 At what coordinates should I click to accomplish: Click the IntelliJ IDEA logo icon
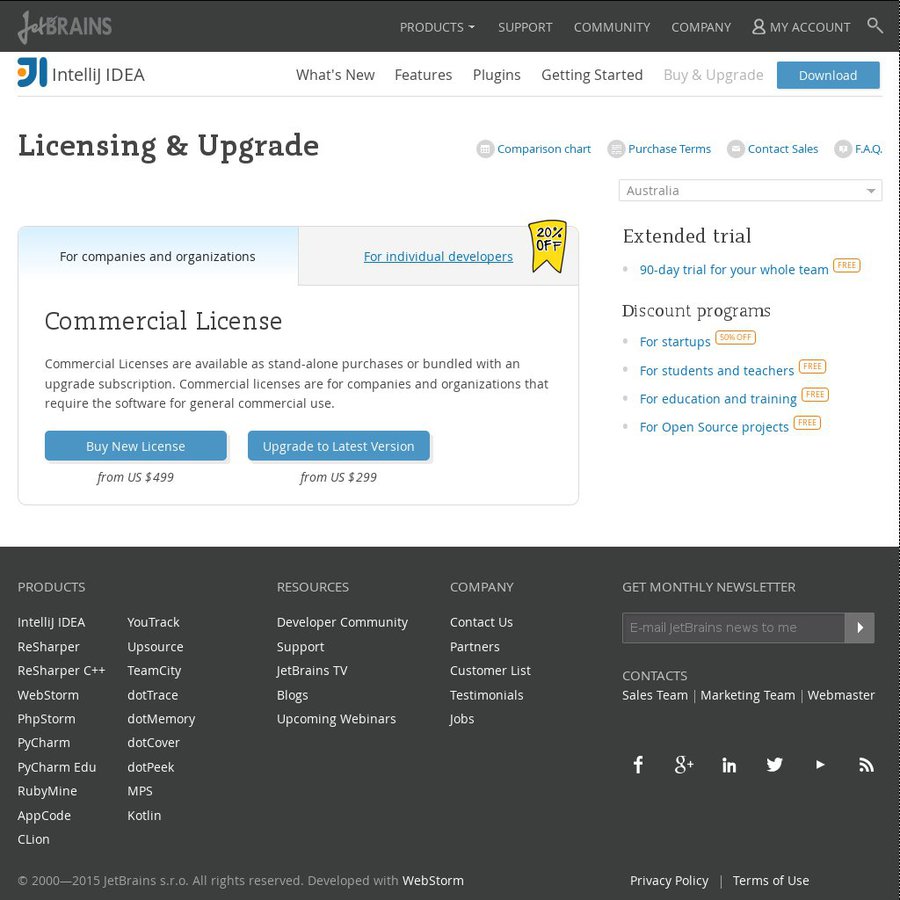[32, 73]
